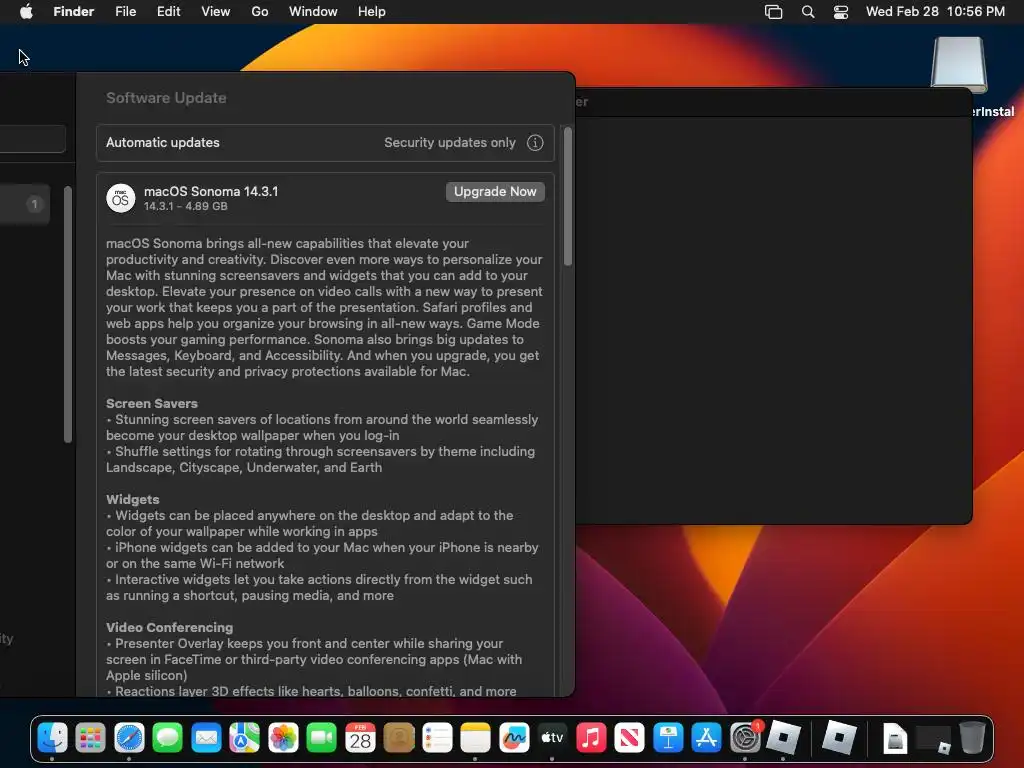Open the Go menu
Screen dimensions: 1024x768
(260, 12)
